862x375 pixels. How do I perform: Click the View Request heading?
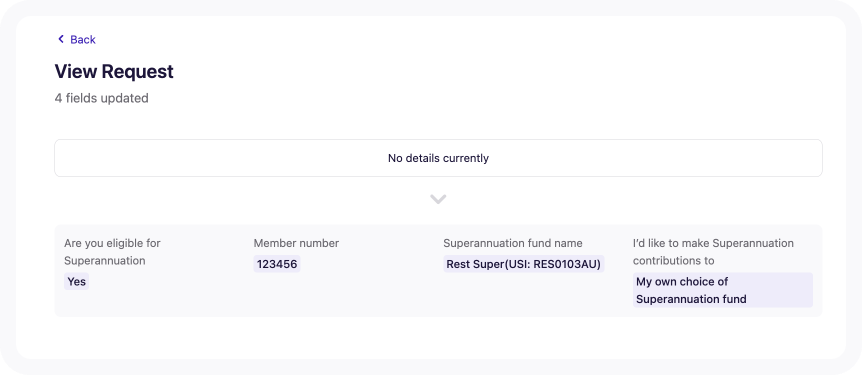click(x=114, y=71)
